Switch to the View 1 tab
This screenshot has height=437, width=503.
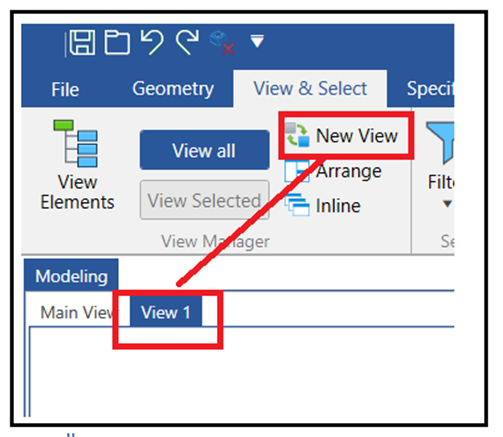[166, 312]
